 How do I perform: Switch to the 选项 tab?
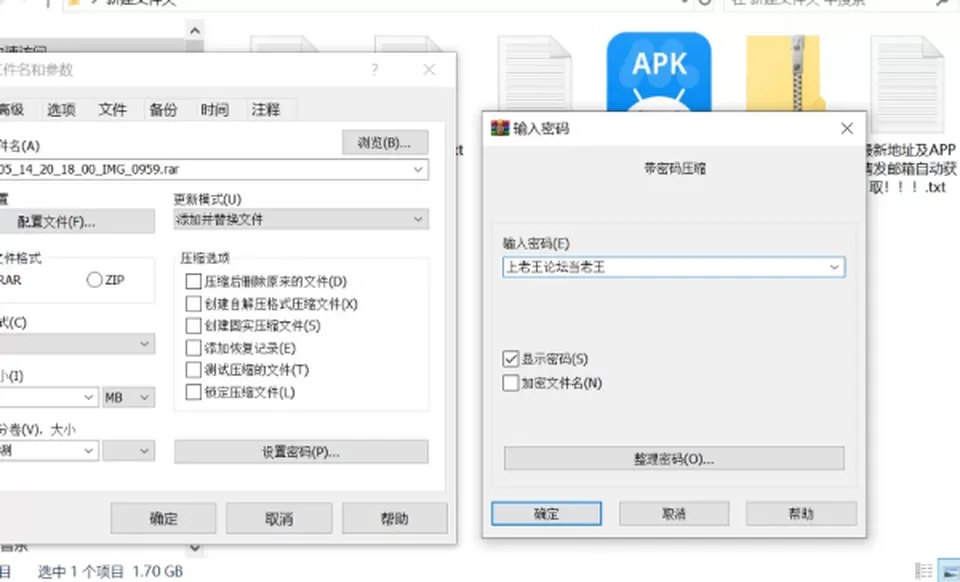coord(61,110)
